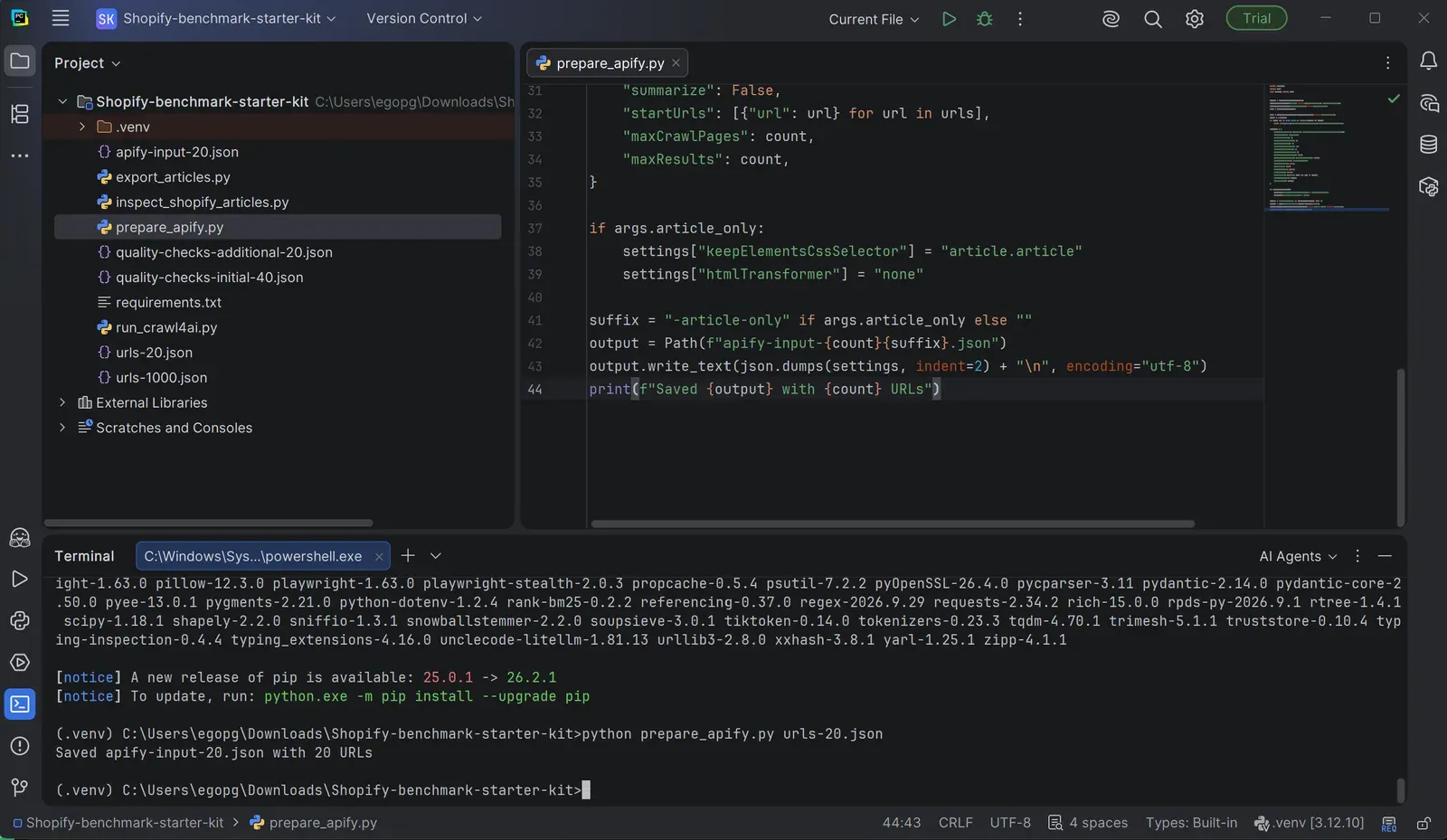Add a new terminal tab
The image size is (1447, 840).
tap(408, 555)
